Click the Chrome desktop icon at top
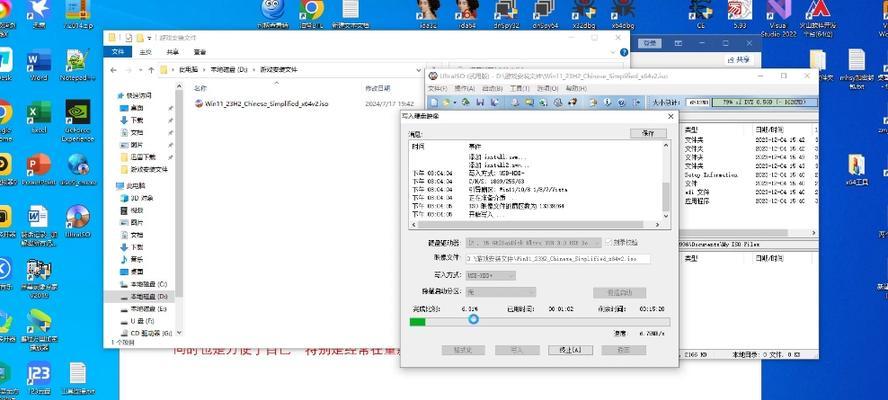 (x=311, y=14)
